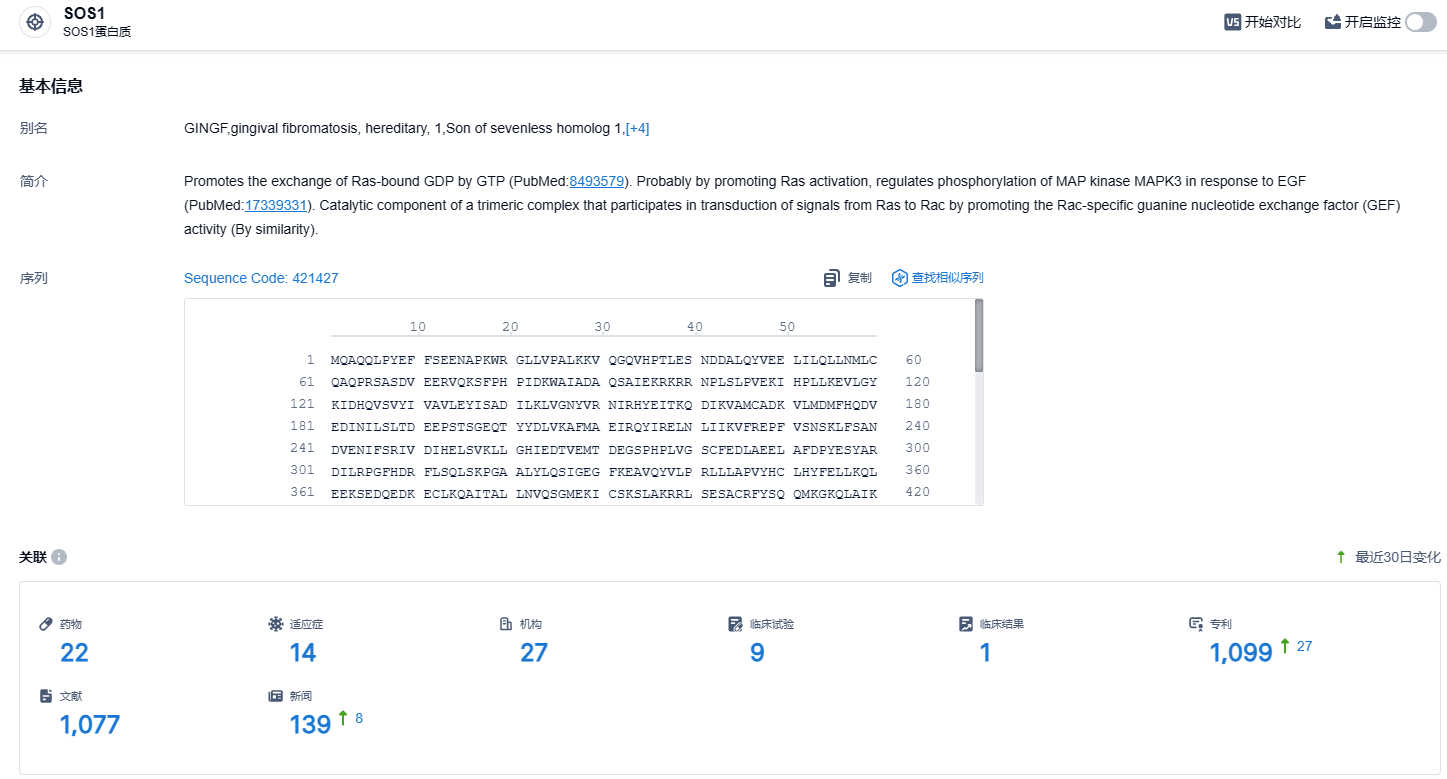Click the info icon next to 关联
The width and height of the screenshot is (1447, 779).
click(x=59, y=557)
